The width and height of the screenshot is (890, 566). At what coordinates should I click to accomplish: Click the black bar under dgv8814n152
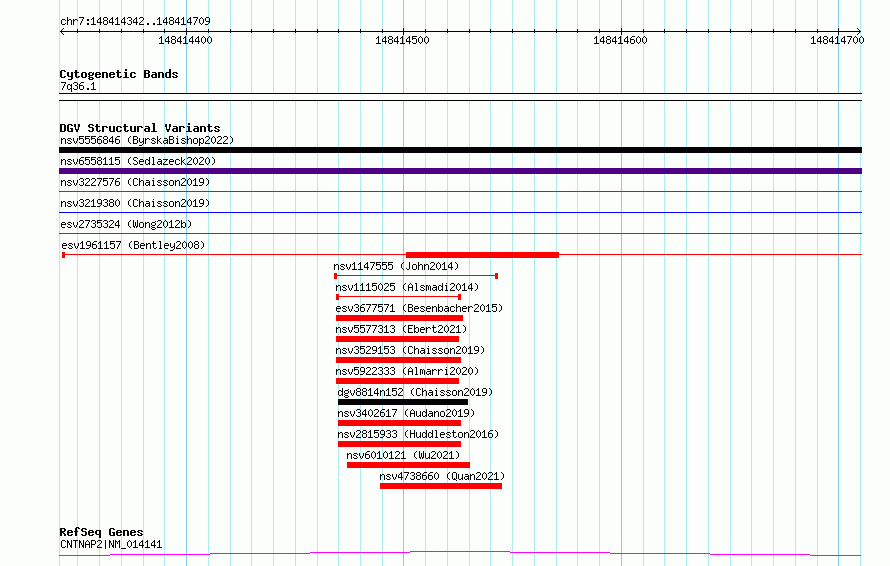[x=402, y=402]
